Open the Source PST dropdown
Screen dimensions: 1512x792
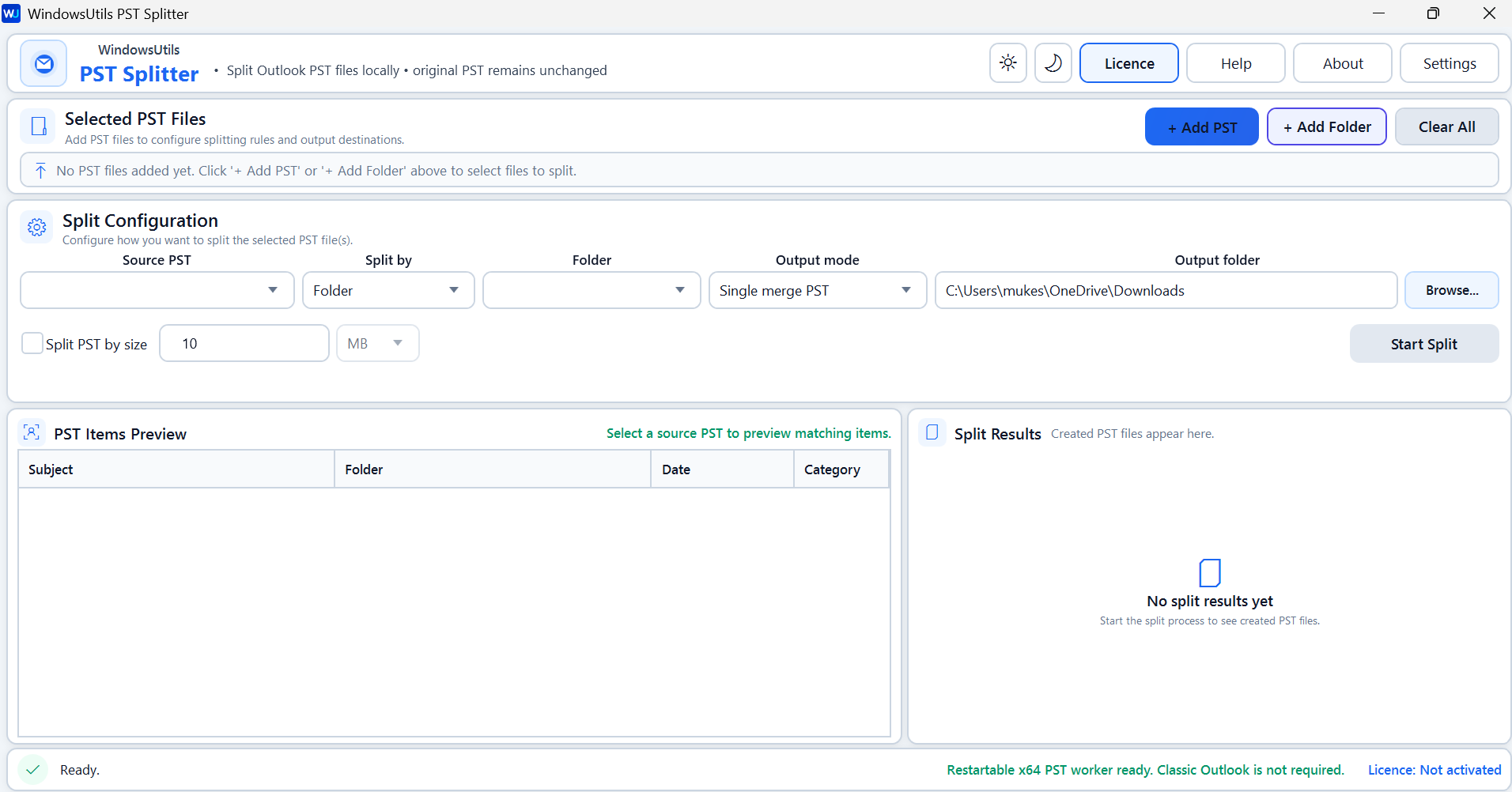click(157, 290)
